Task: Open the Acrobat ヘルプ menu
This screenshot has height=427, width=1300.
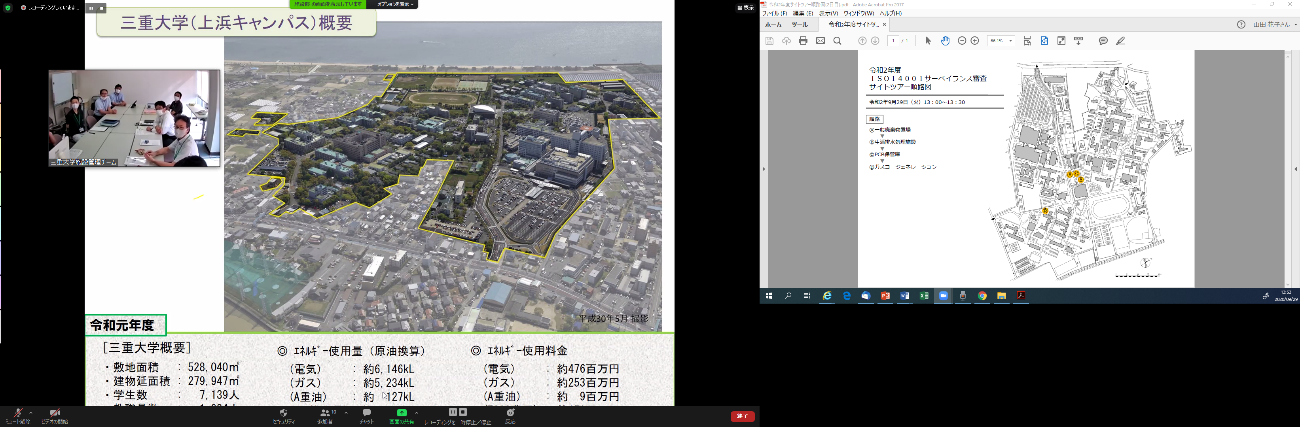Action: [891, 13]
